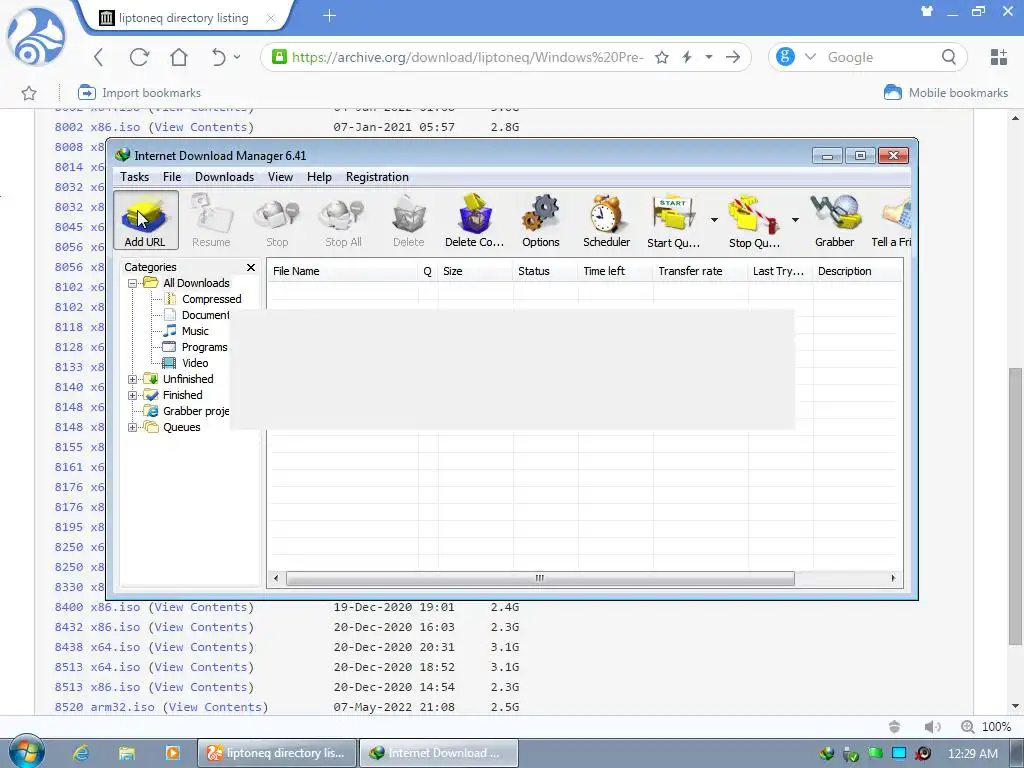Viewport: 1024px width, 768px height.
Task: Click the browser back button
Action: click(99, 57)
